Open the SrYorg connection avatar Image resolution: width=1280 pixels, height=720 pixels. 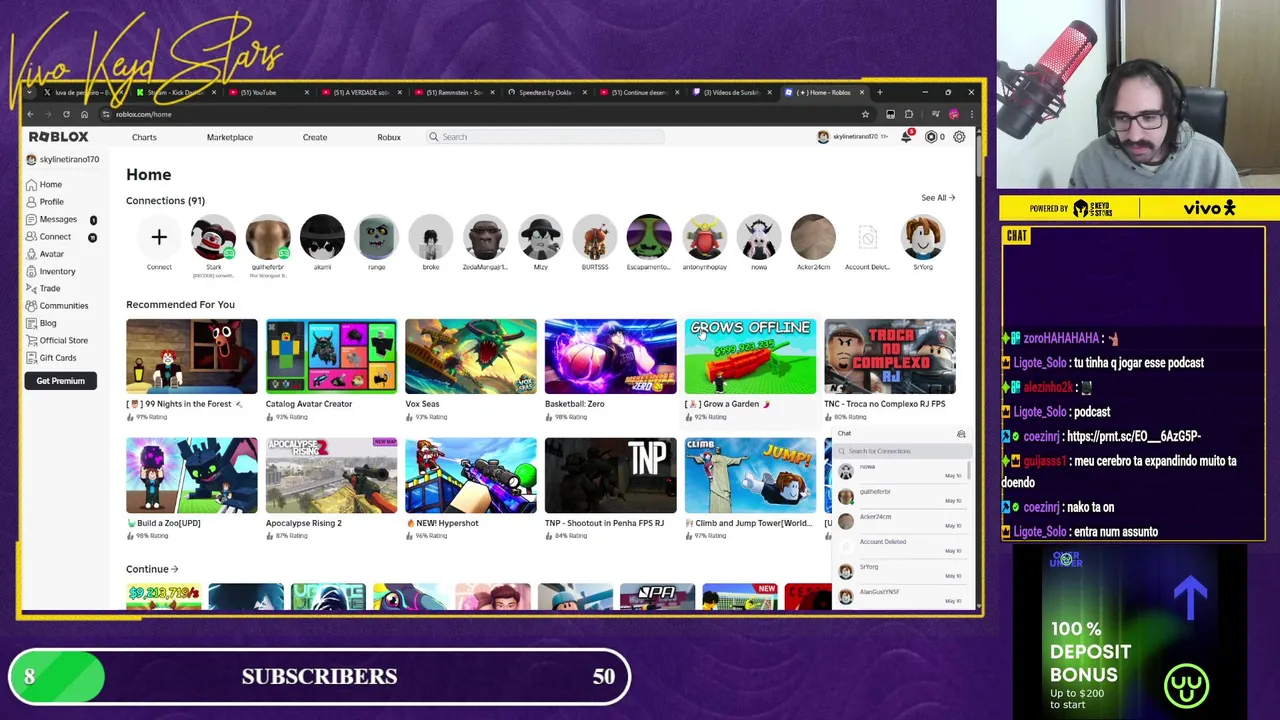pos(922,238)
